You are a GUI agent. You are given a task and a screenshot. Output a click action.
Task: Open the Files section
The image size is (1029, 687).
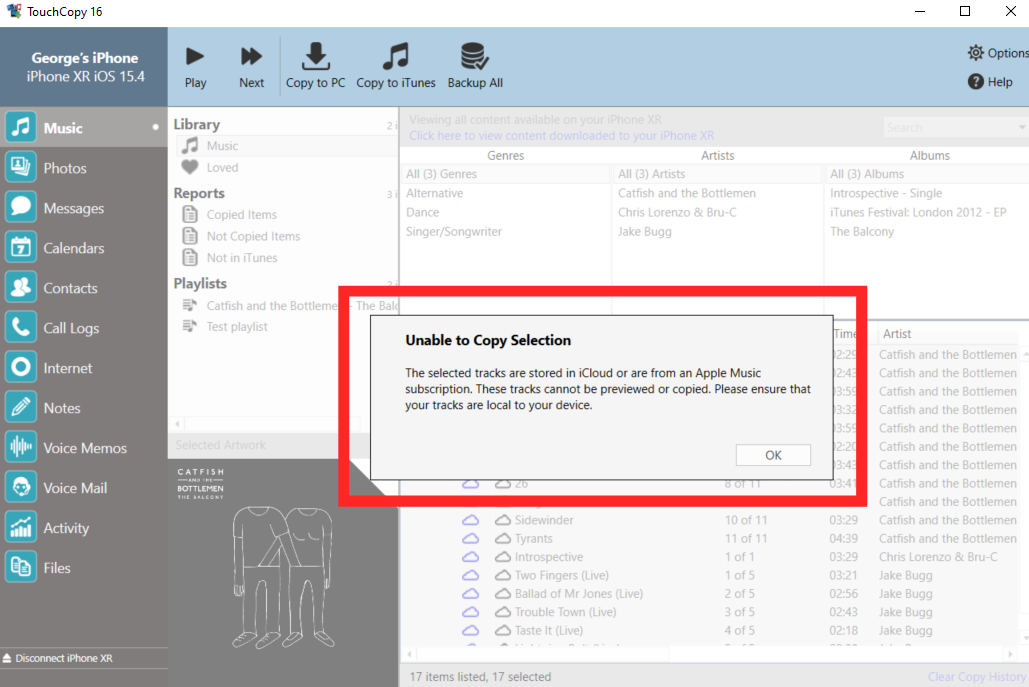click(x=83, y=568)
